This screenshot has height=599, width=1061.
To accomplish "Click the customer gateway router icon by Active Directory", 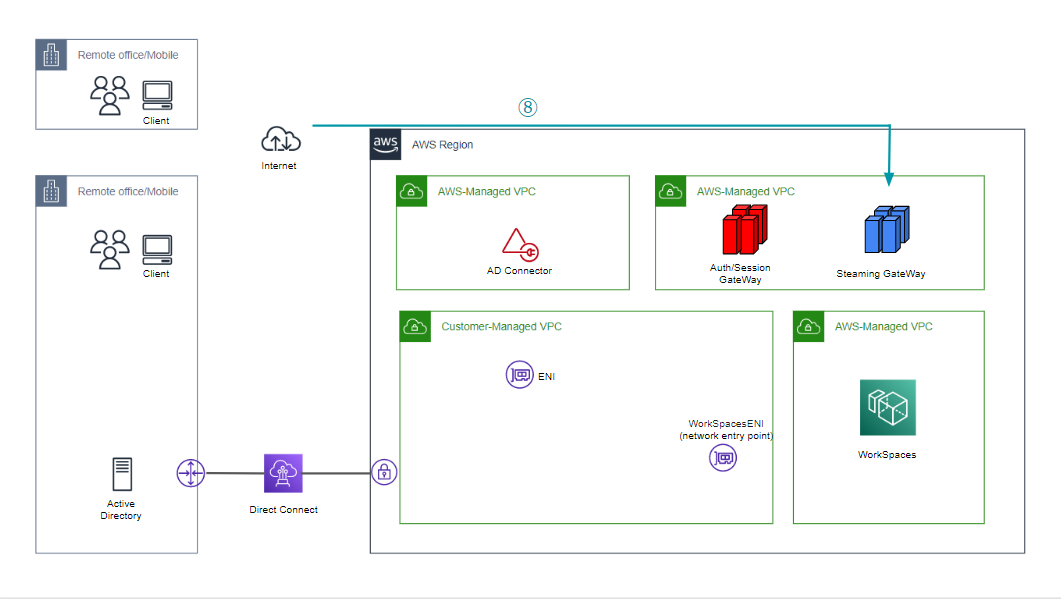I will (x=191, y=472).
